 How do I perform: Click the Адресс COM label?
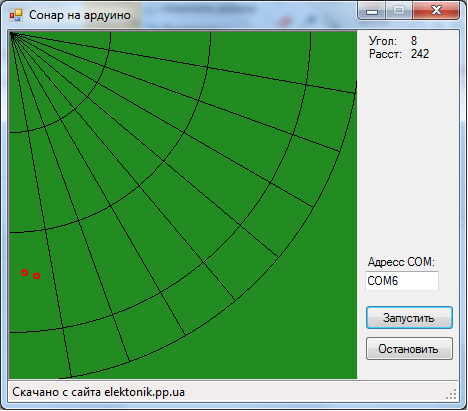coord(401,262)
